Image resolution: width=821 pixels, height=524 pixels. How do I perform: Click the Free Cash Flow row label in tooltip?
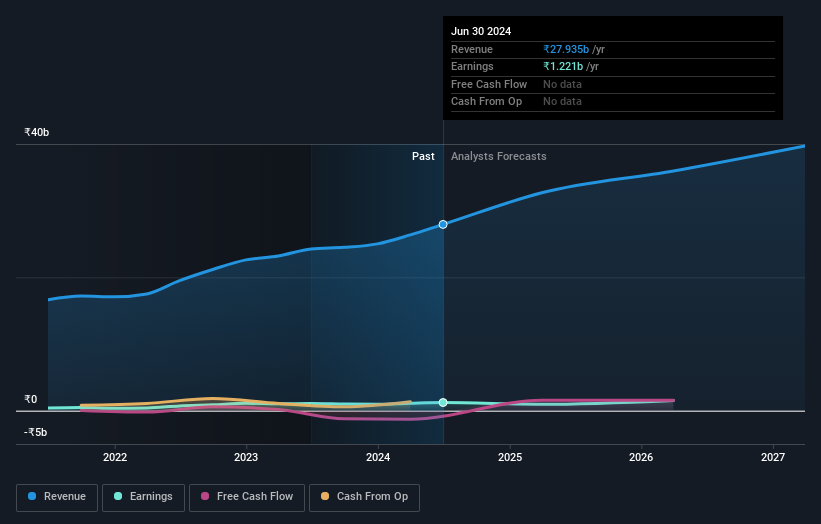tap(489, 84)
